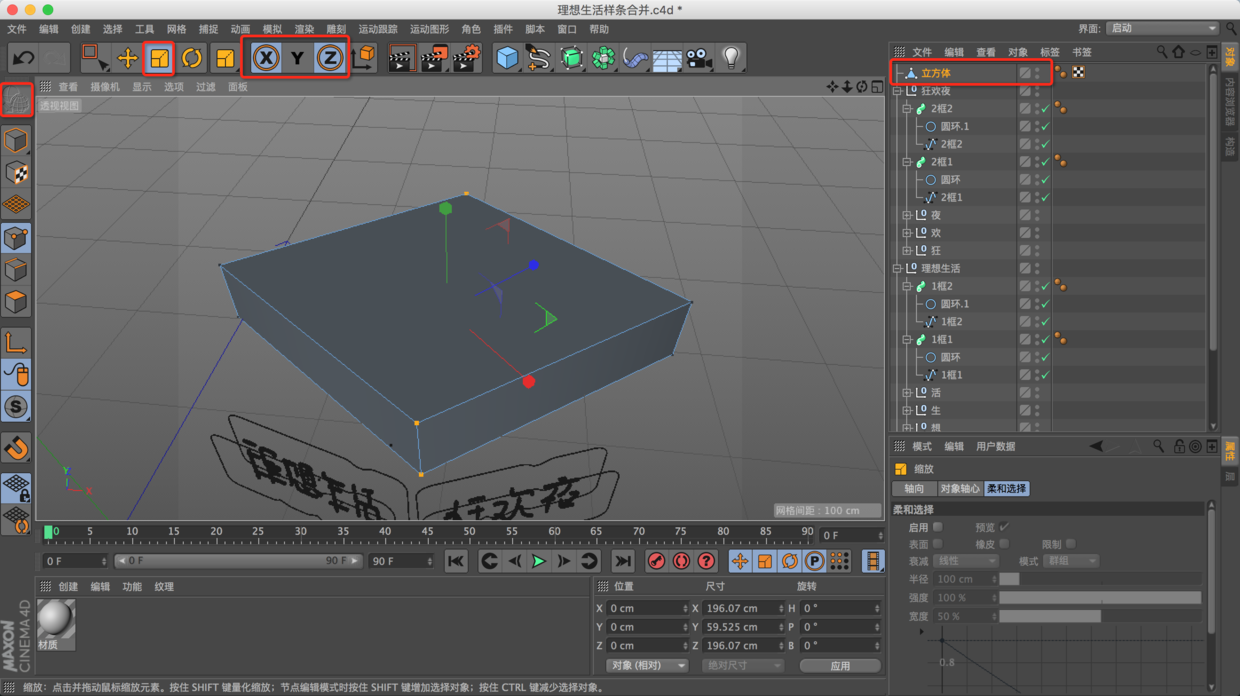1240x696 pixels.
Task: Open the deformer bend icon
Action: tap(635, 58)
